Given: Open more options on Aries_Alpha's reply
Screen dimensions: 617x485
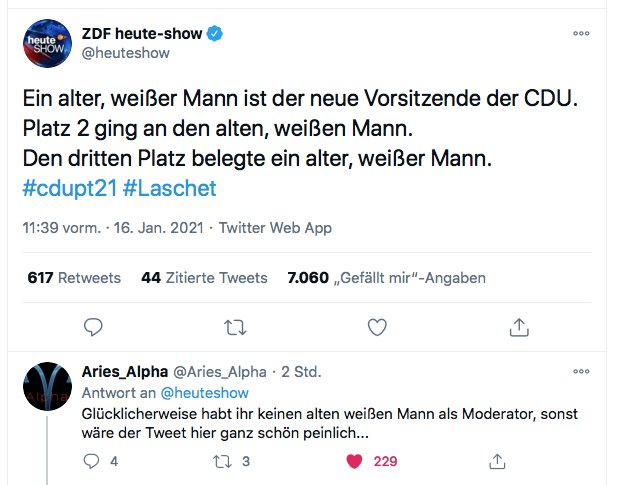Looking at the screenshot, I should point(581,371).
